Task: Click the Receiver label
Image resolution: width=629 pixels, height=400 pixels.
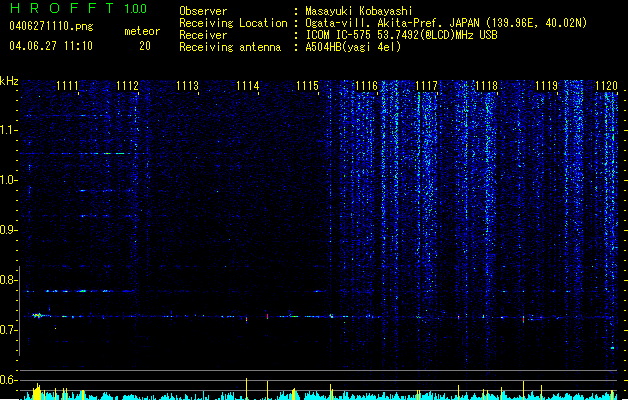Action: 203,35
